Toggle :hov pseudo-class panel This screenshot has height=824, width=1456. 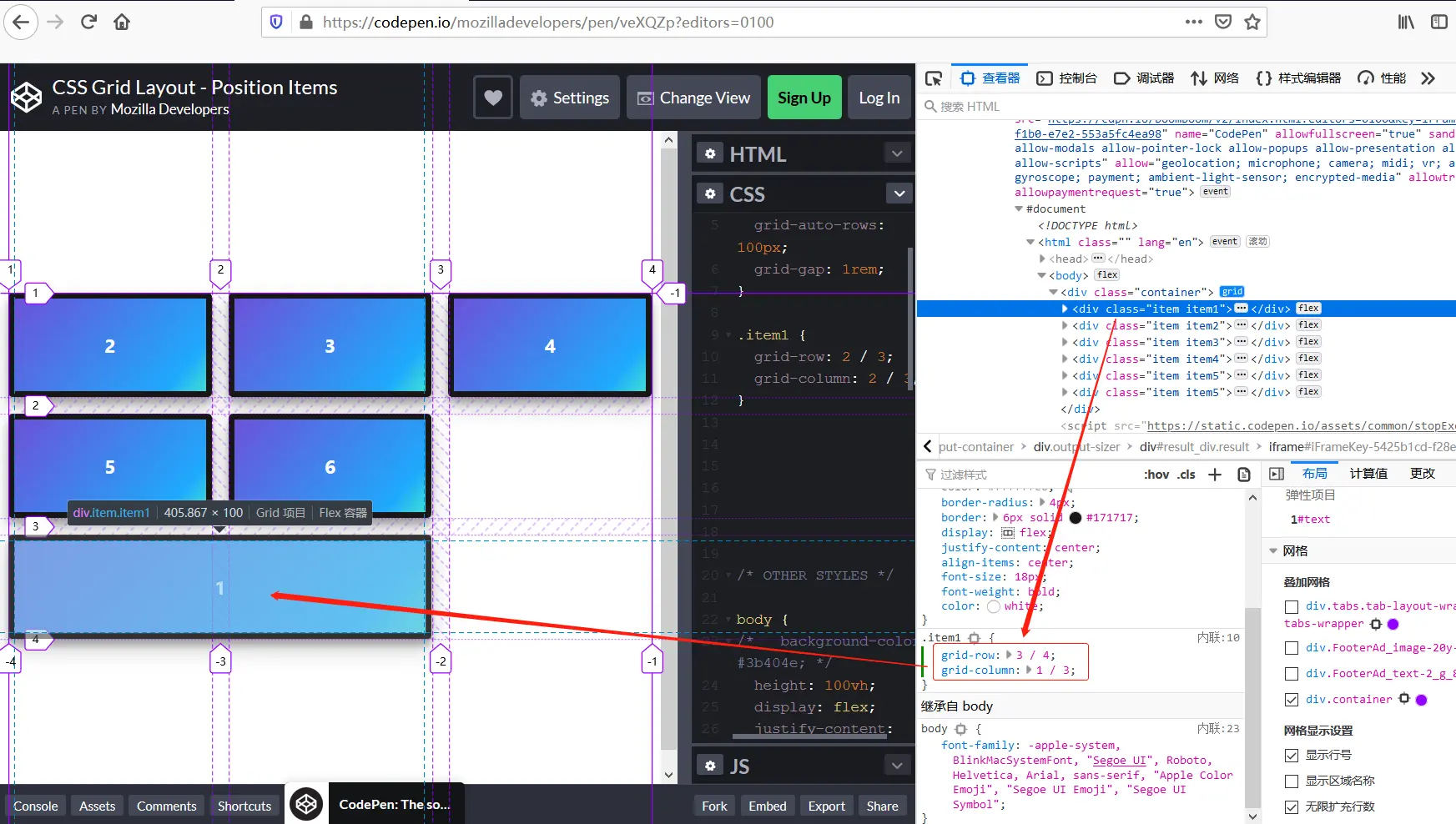click(x=1156, y=475)
